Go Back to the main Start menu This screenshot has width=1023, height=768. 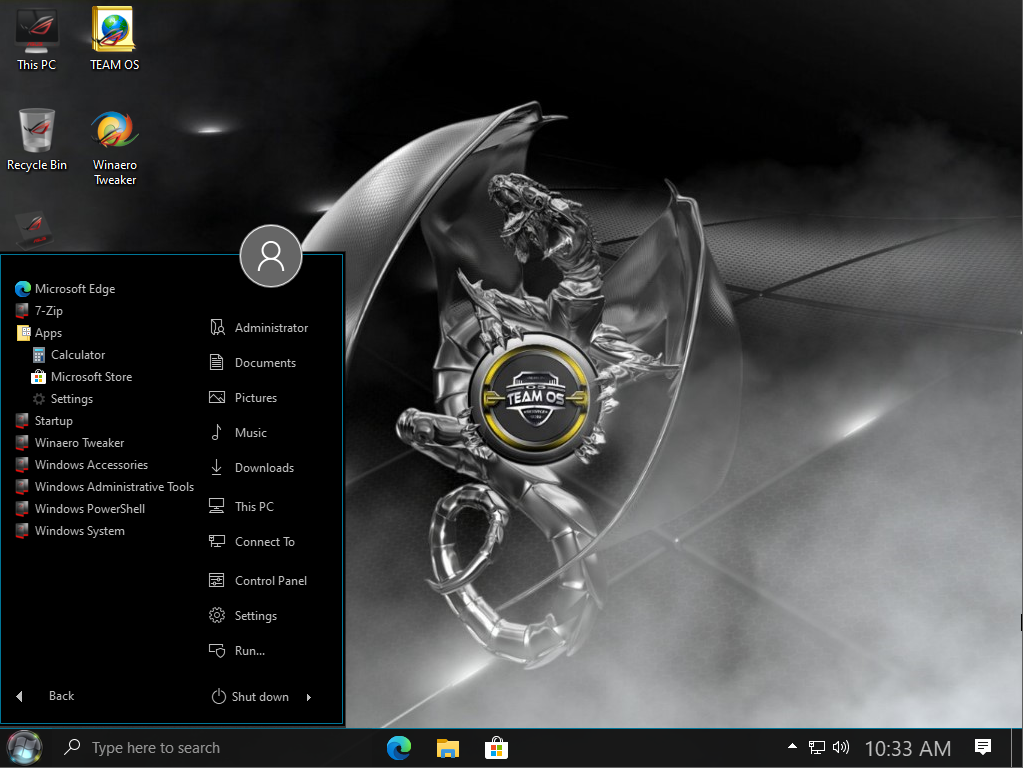pos(46,696)
